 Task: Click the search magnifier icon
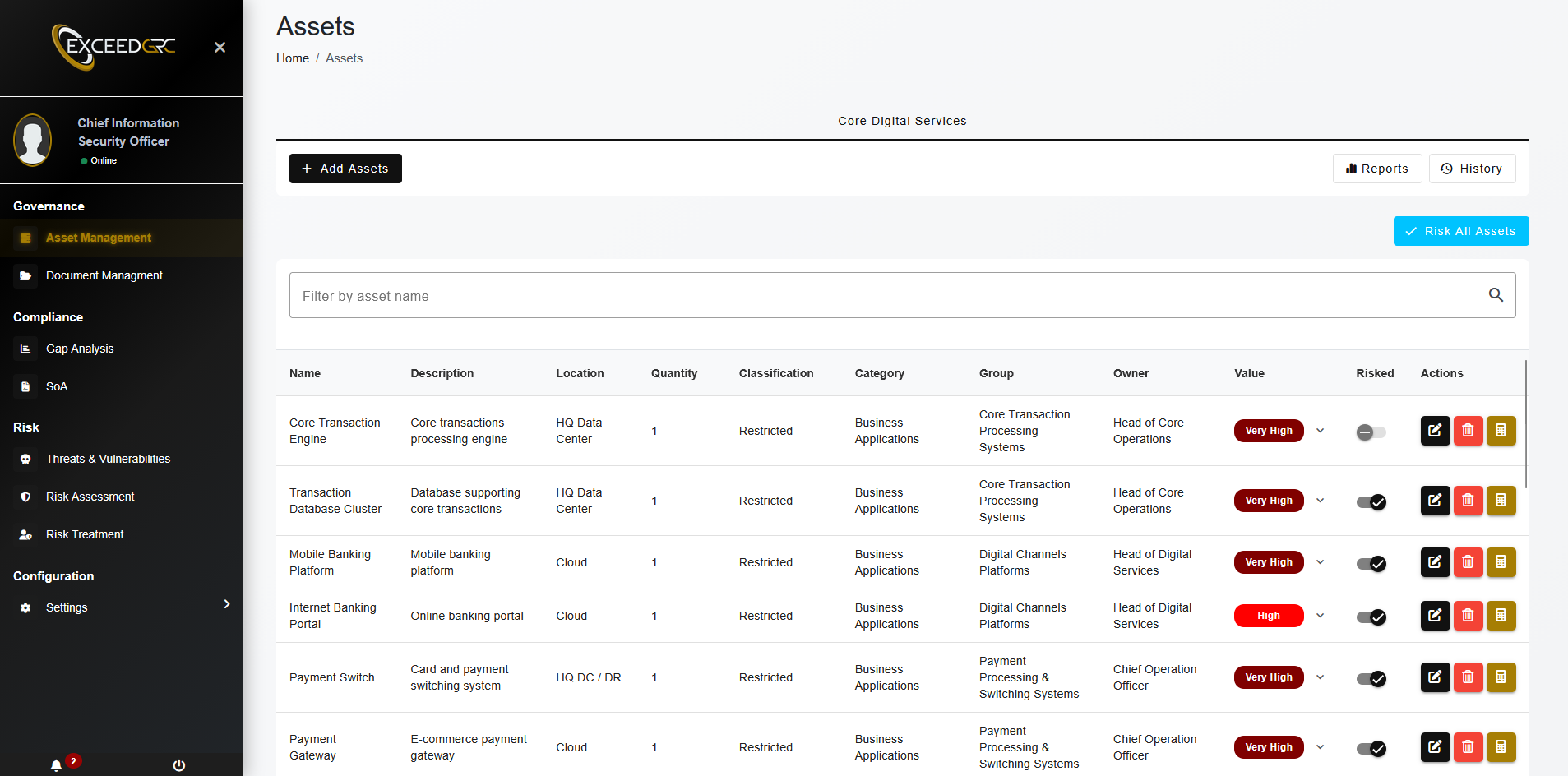(x=1496, y=295)
